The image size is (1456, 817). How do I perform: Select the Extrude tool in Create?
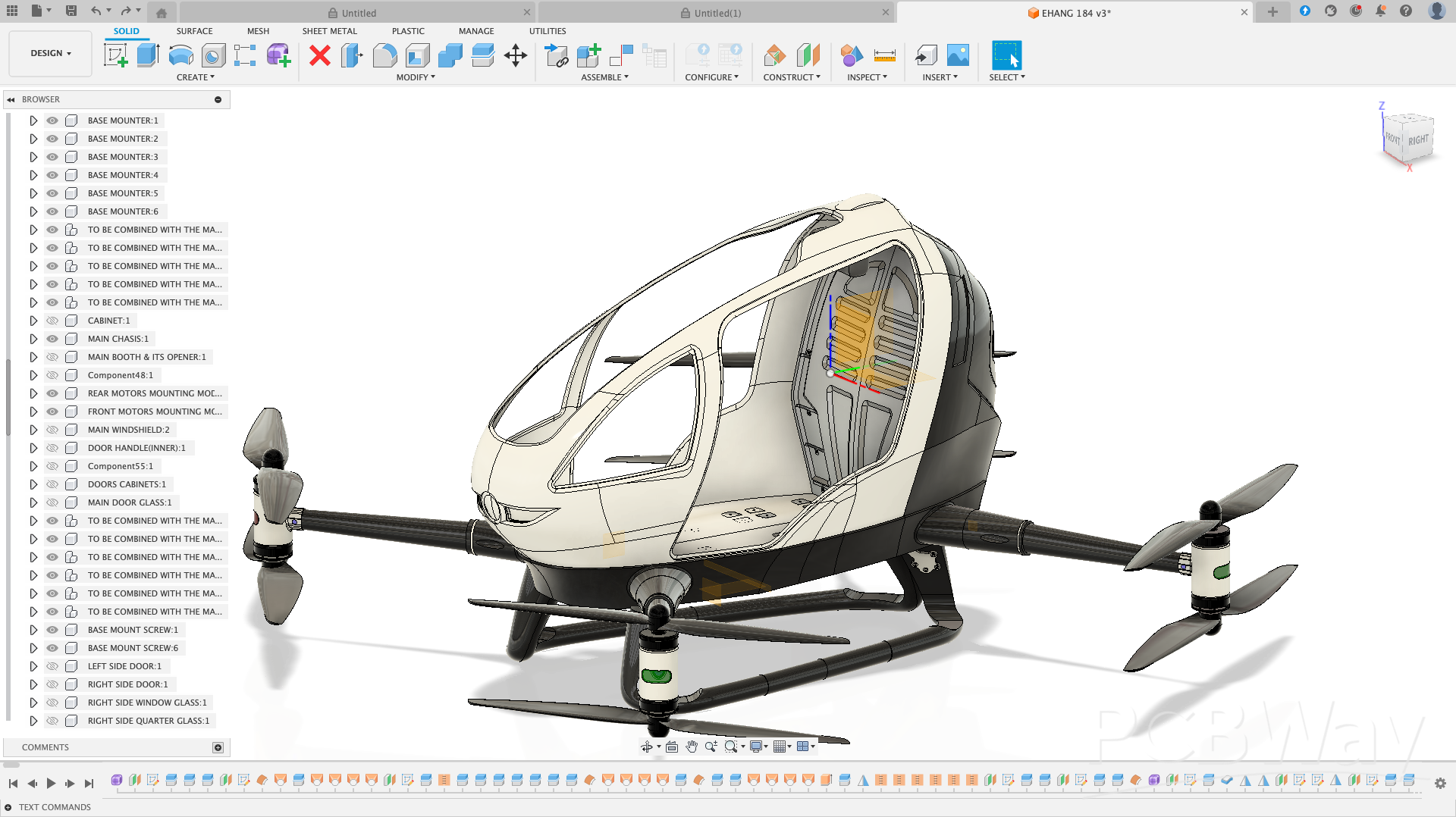148,55
